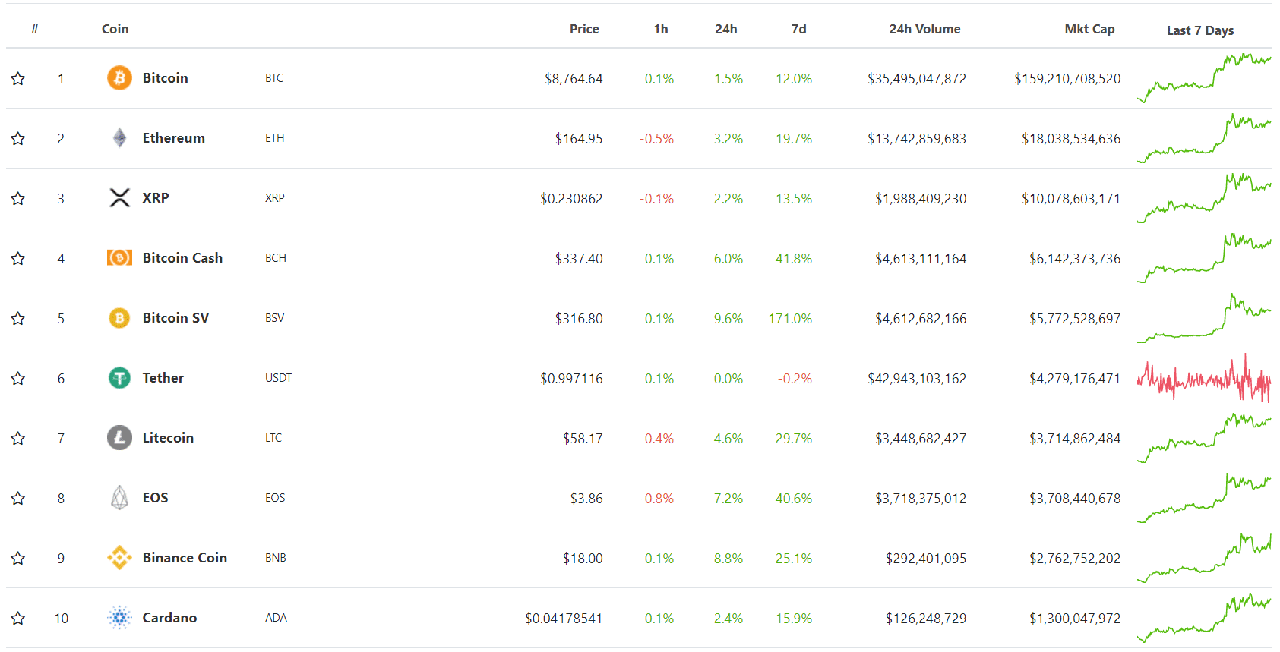Select the ADA ticker symbol
Screen dimensions: 1280x652
click(276, 618)
